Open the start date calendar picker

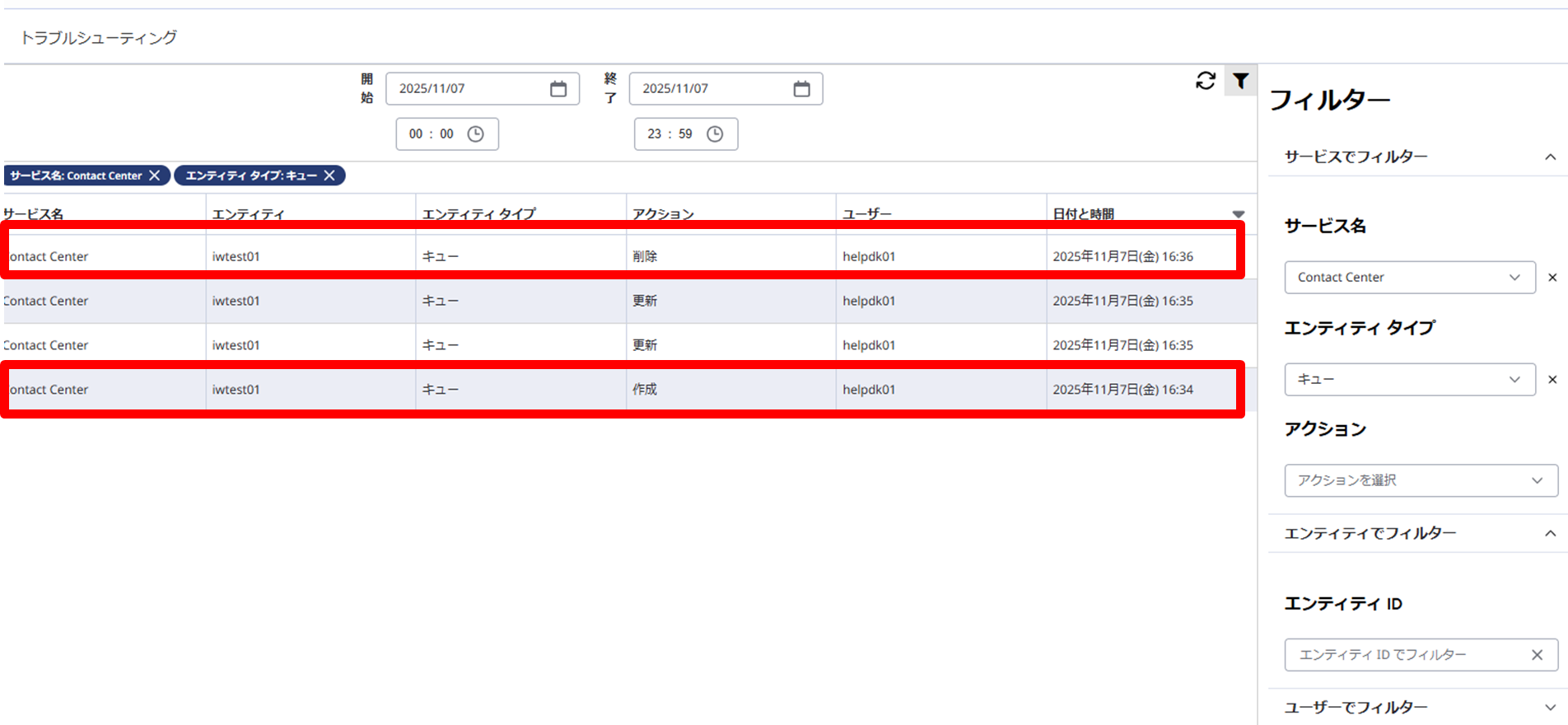(x=558, y=89)
